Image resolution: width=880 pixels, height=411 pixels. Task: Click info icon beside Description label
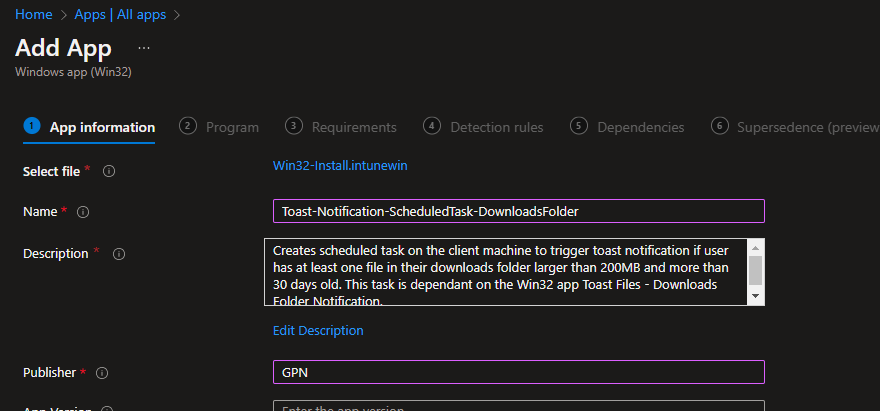click(119, 254)
